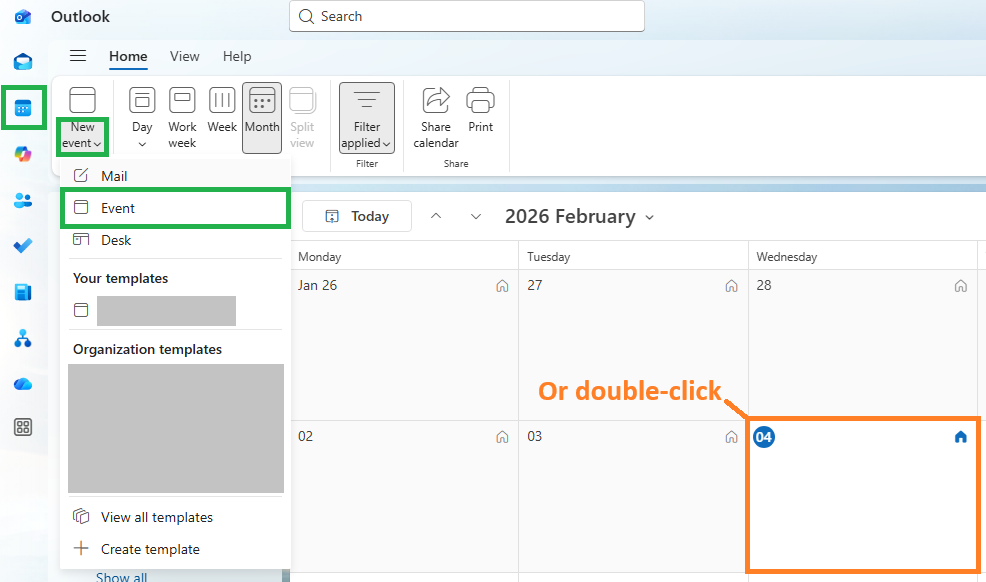Click the Outlook logo icon
Viewport: 986px width, 582px height.
pyautogui.click(x=23, y=16)
